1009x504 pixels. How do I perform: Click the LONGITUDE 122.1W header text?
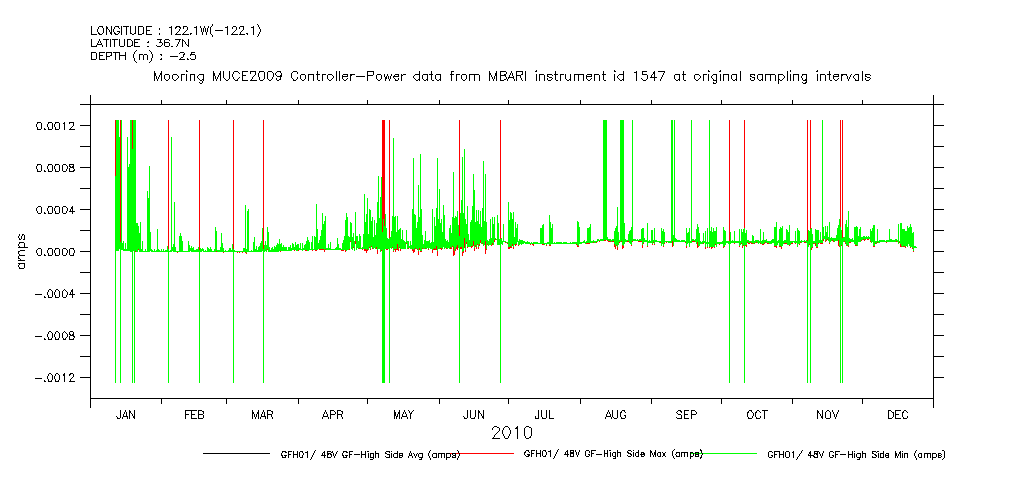click(176, 31)
